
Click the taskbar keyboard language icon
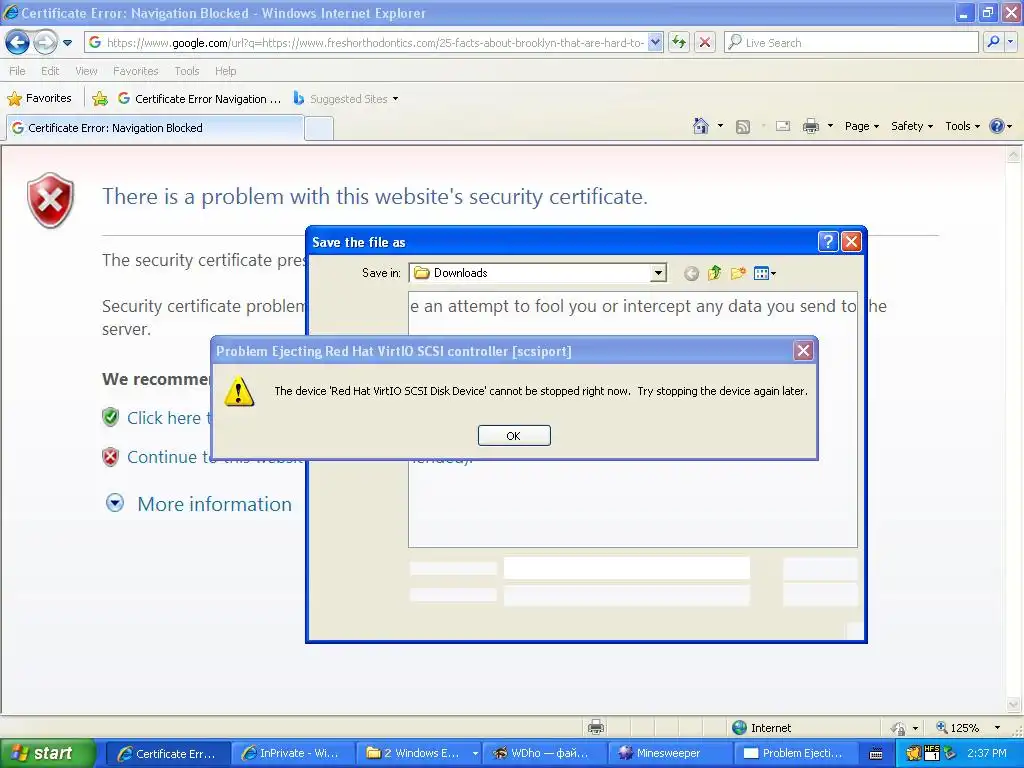click(x=876, y=754)
